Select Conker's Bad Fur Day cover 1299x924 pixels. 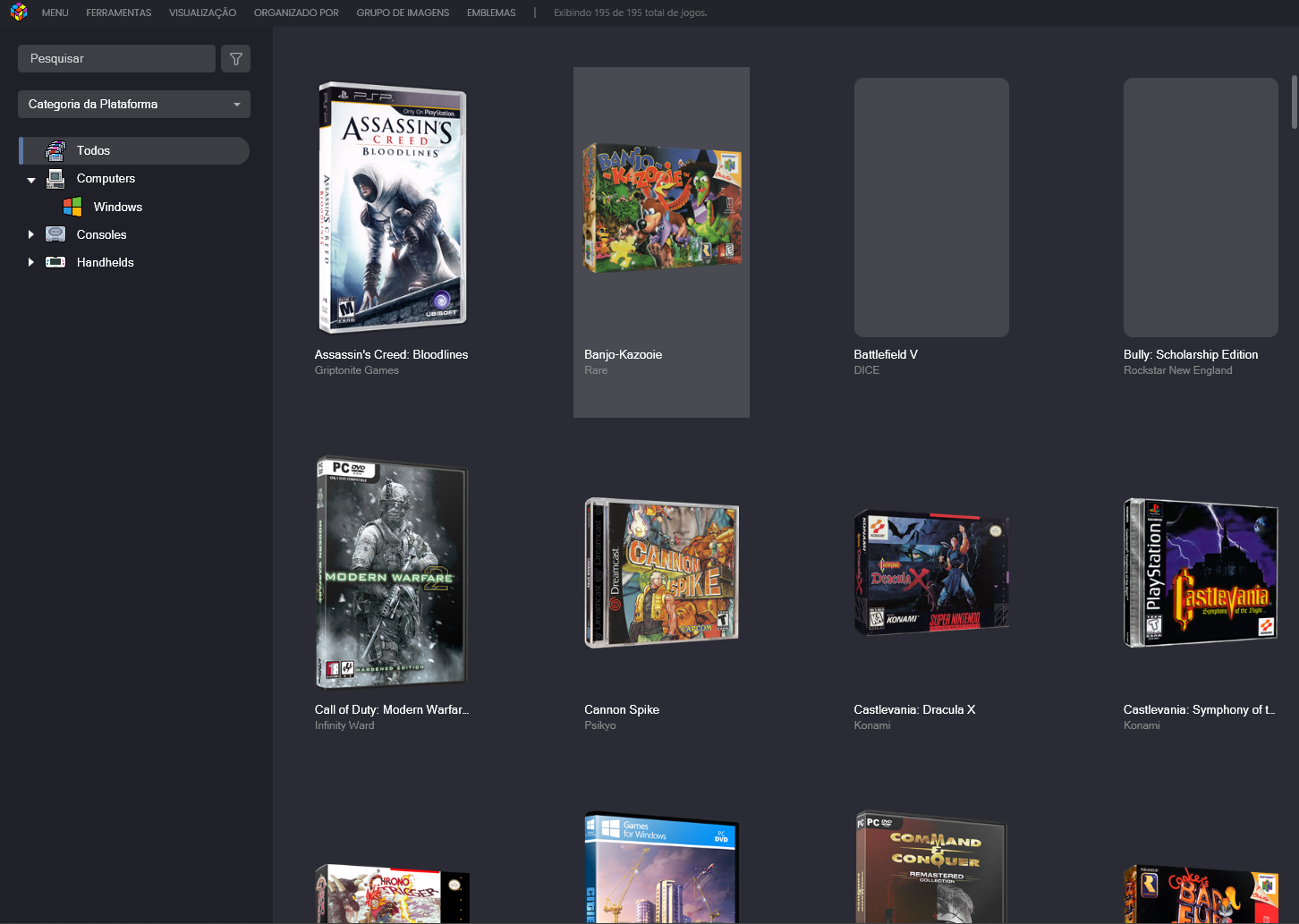tap(1201, 894)
